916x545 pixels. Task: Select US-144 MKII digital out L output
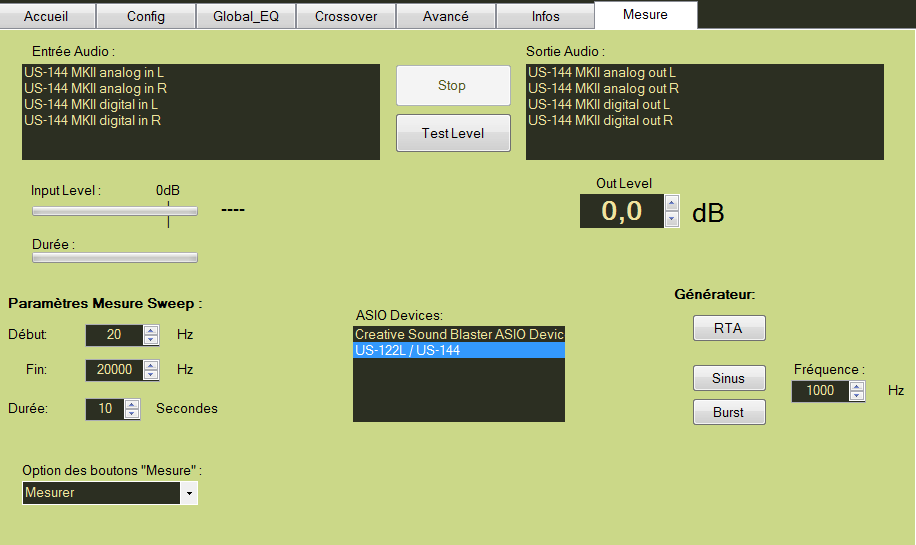pos(599,105)
